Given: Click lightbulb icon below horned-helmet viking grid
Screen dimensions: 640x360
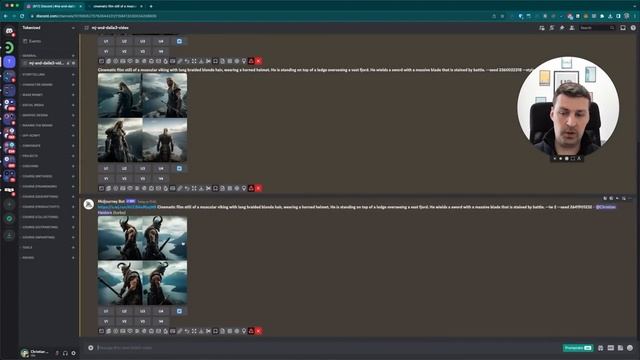Looking at the screenshot, I should [x=244, y=331].
